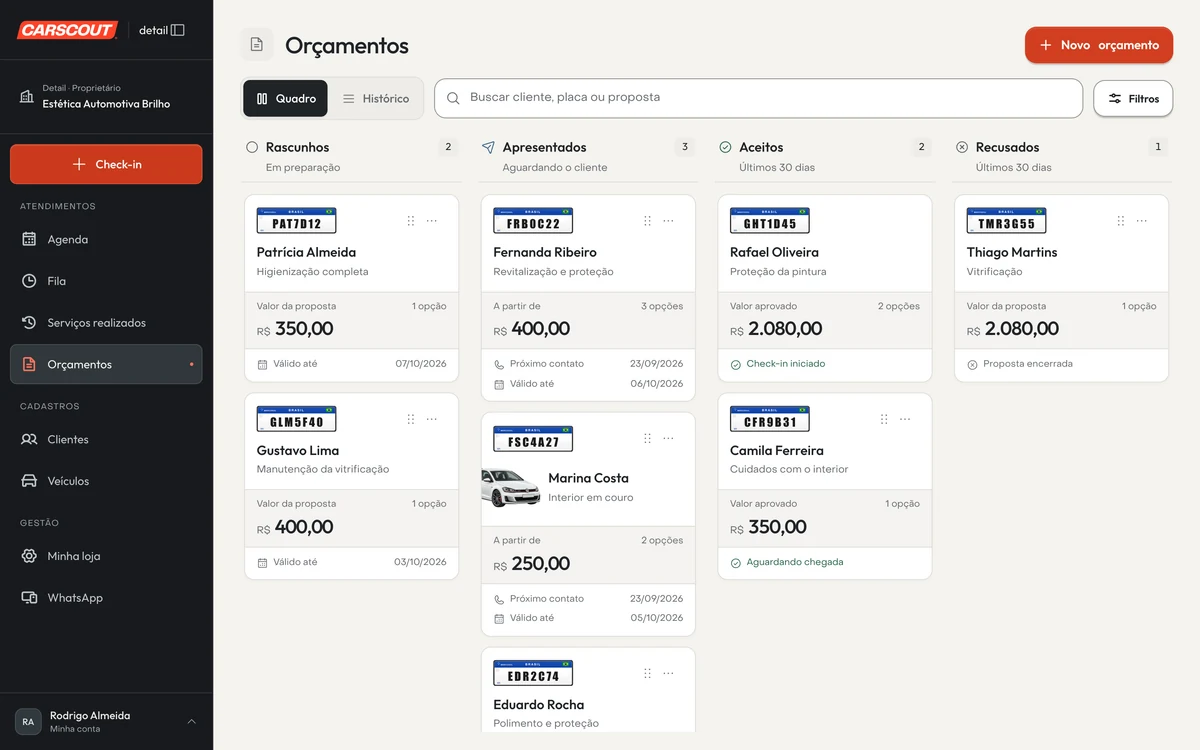Click the Check-in iniciado status
The width and height of the screenshot is (1200, 750).
point(778,364)
